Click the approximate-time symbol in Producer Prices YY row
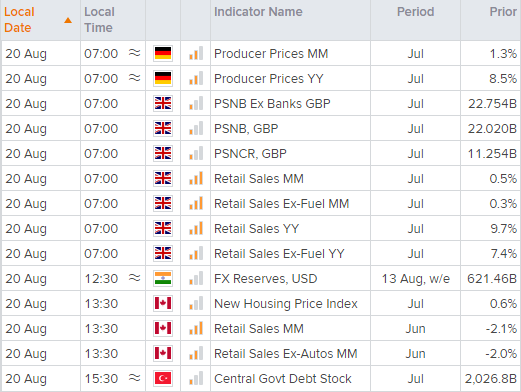Image resolution: width=521 pixels, height=392 pixels. [x=135, y=78]
